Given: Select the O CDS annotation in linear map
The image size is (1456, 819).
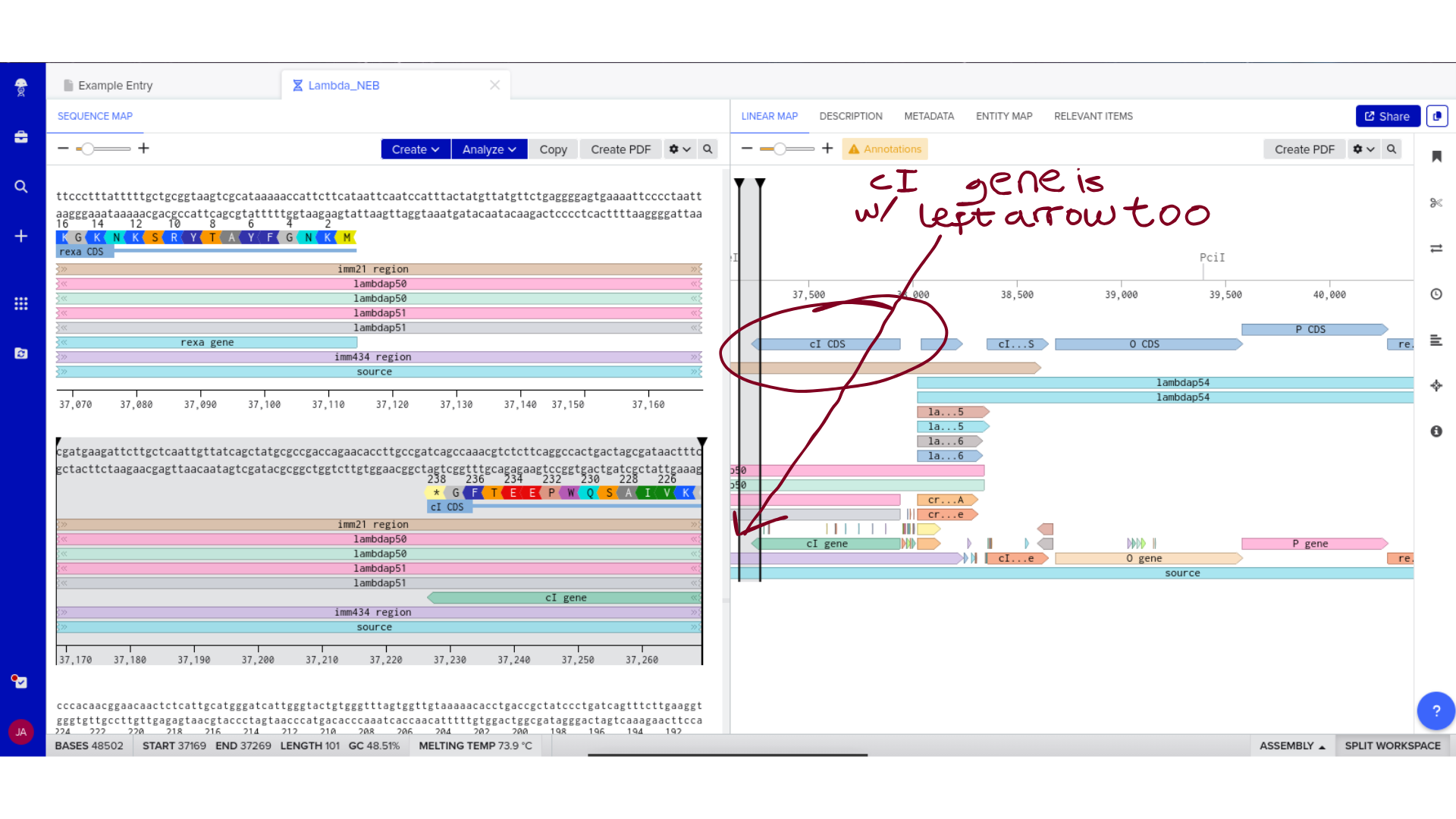Looking at the screenshot, I should coord(1144,344).
